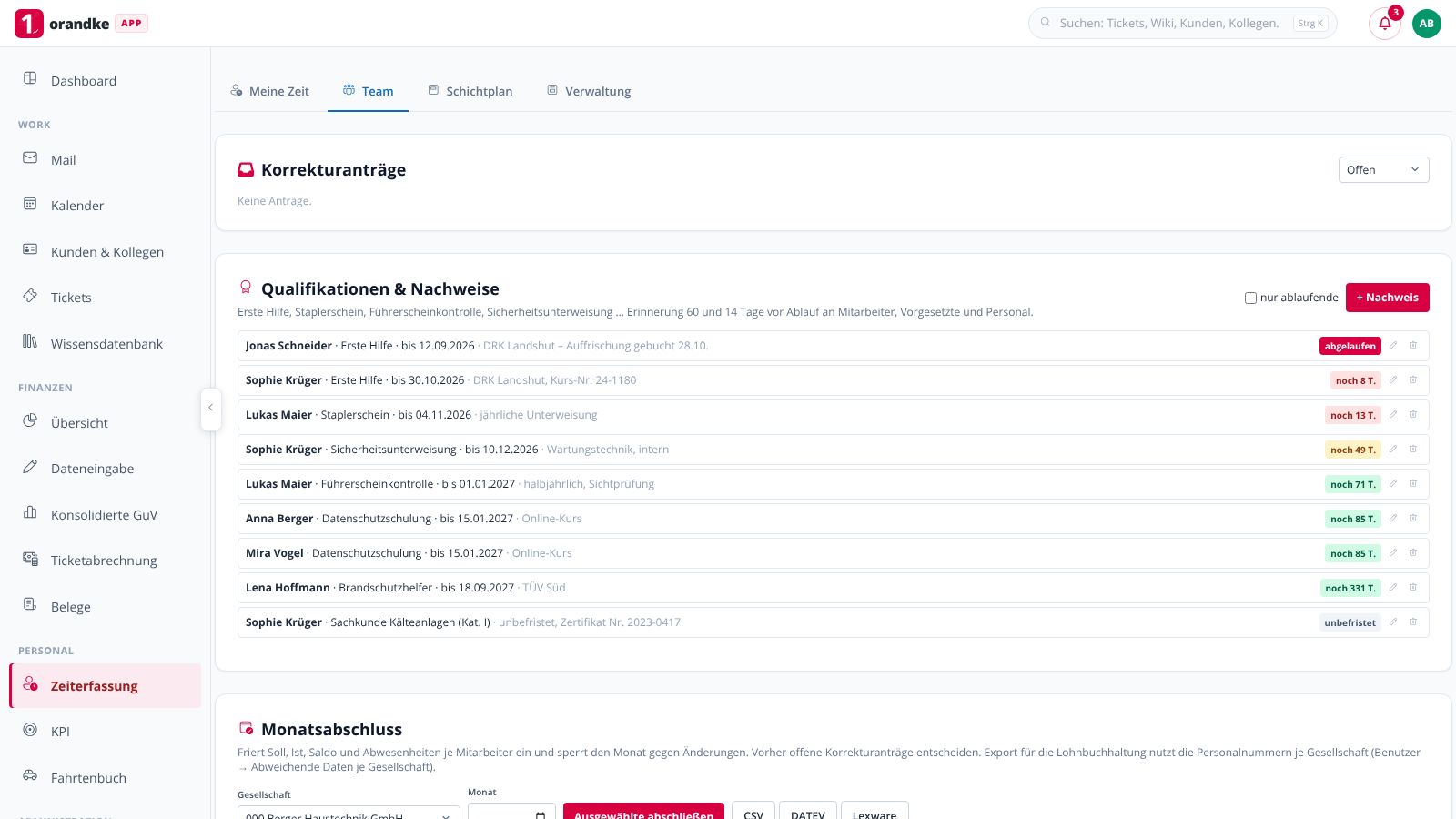This screenshot has width=1456, height=819.
Task: Open Dashboard in the sidebar
Action: (106, 80)
